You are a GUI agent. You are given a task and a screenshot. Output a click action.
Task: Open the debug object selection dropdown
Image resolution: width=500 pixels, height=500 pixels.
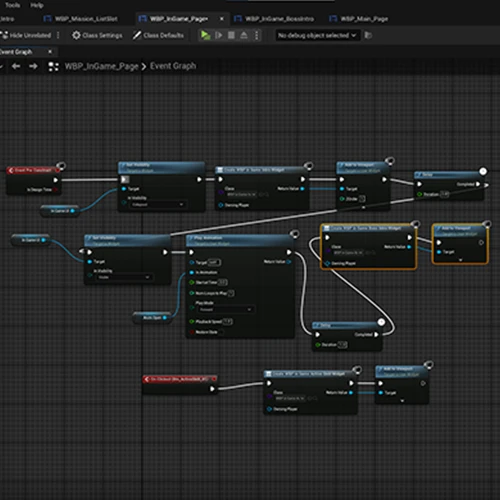[318, 35]
